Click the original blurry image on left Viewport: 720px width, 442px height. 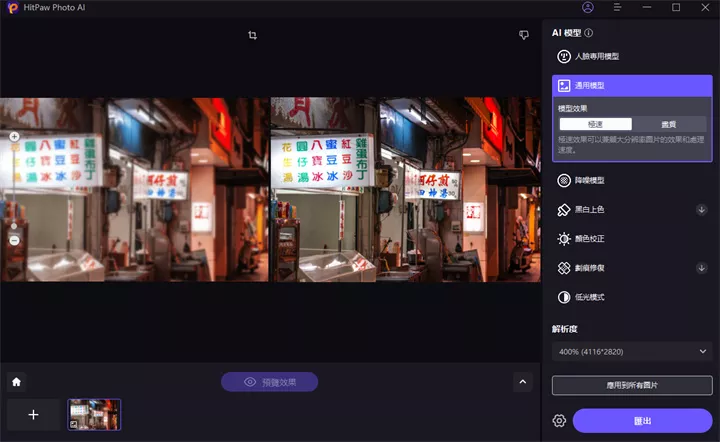click(135, 190)
